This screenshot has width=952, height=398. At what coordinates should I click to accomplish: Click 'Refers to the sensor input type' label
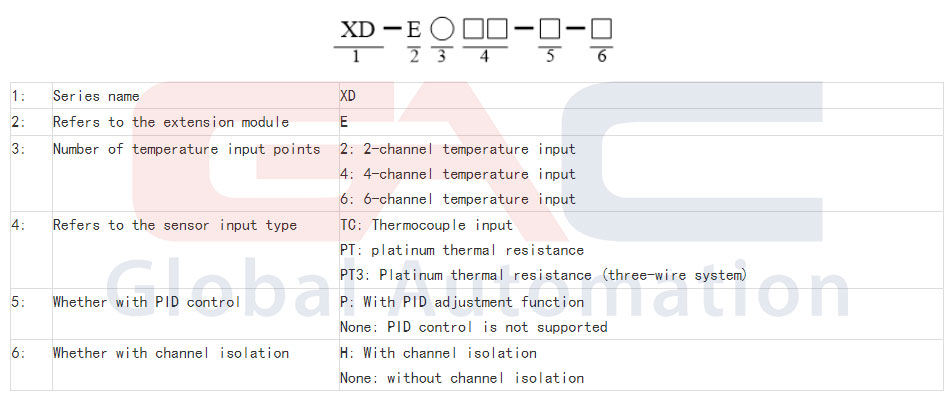pyautogui.click(x=175, y=225)
